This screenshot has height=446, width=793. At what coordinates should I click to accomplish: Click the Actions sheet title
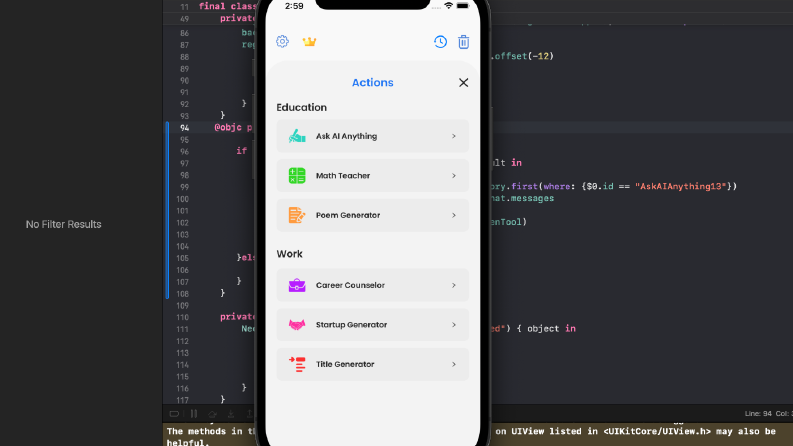pyautogui.click(x=372, y=82)
